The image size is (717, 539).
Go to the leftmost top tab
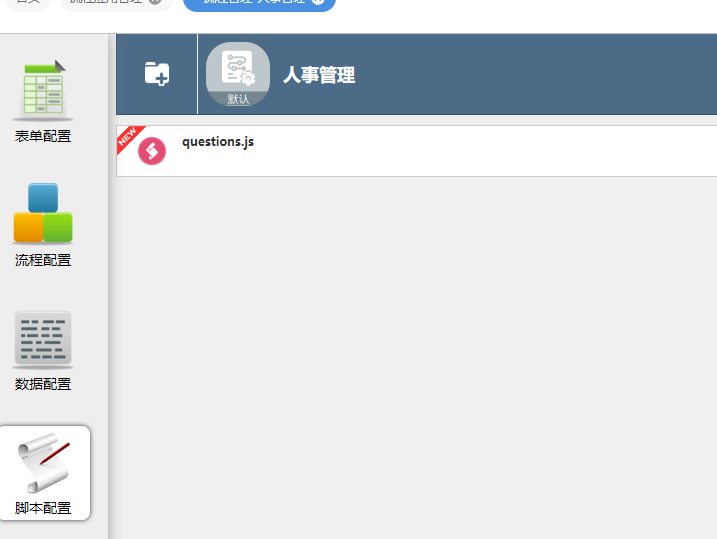(28, 2)
